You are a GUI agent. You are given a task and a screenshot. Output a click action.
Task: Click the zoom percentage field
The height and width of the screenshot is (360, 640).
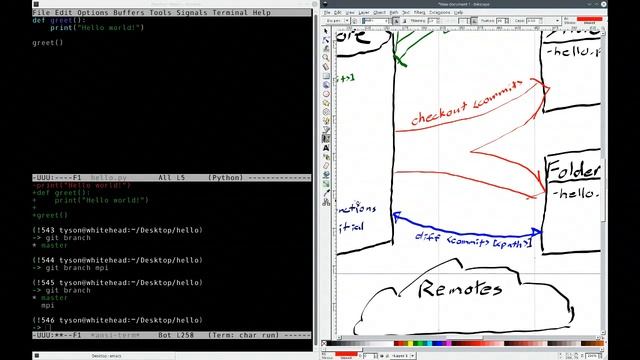592,356
